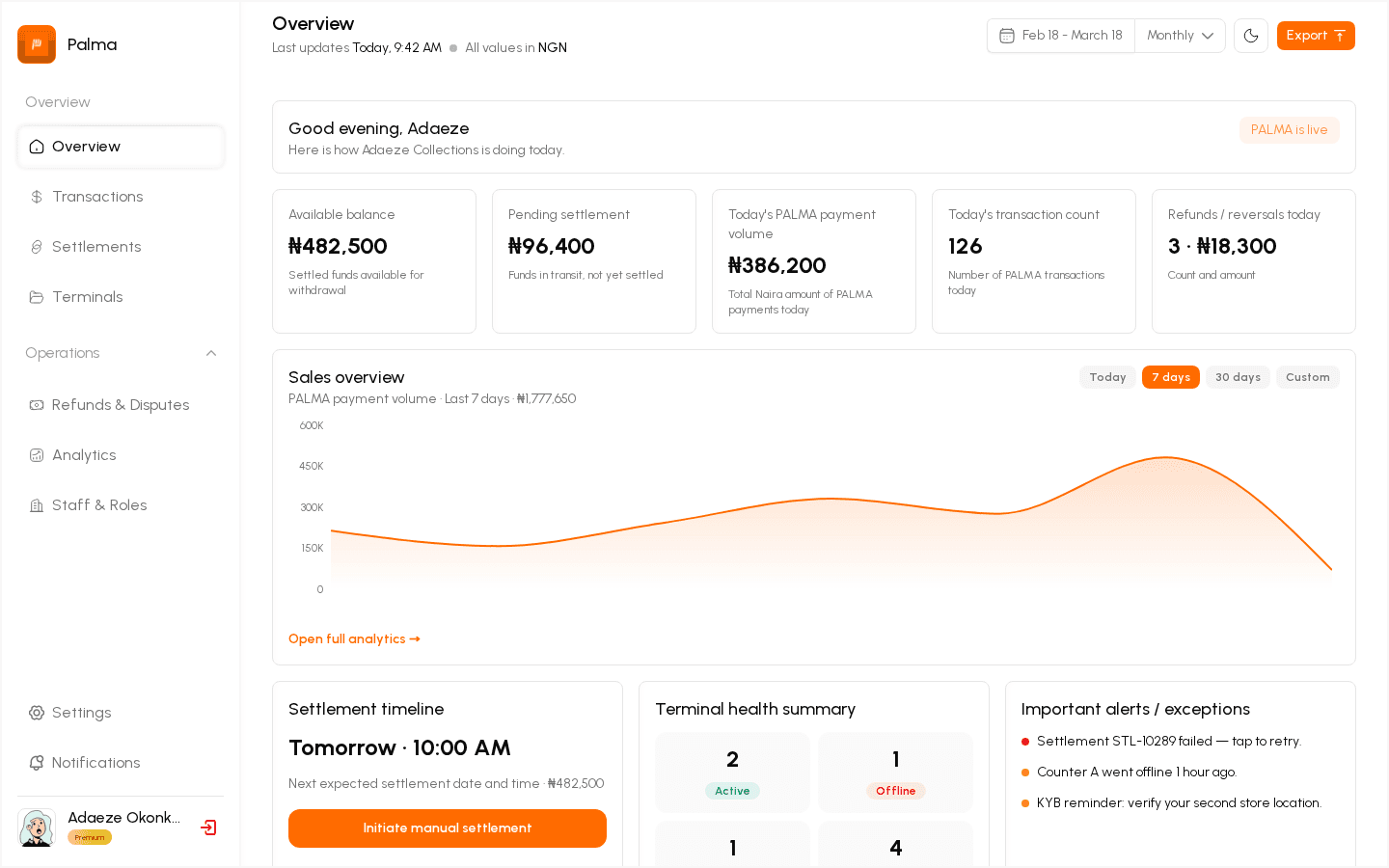The image size is (1389, 868).
Task: Click the Notifications bell icon
Action: [37, 763]
